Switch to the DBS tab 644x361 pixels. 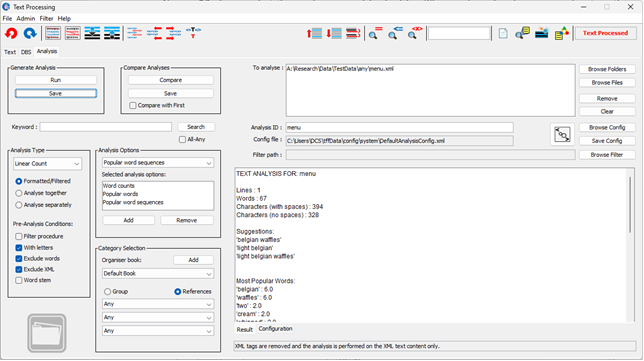pos(26,52)
